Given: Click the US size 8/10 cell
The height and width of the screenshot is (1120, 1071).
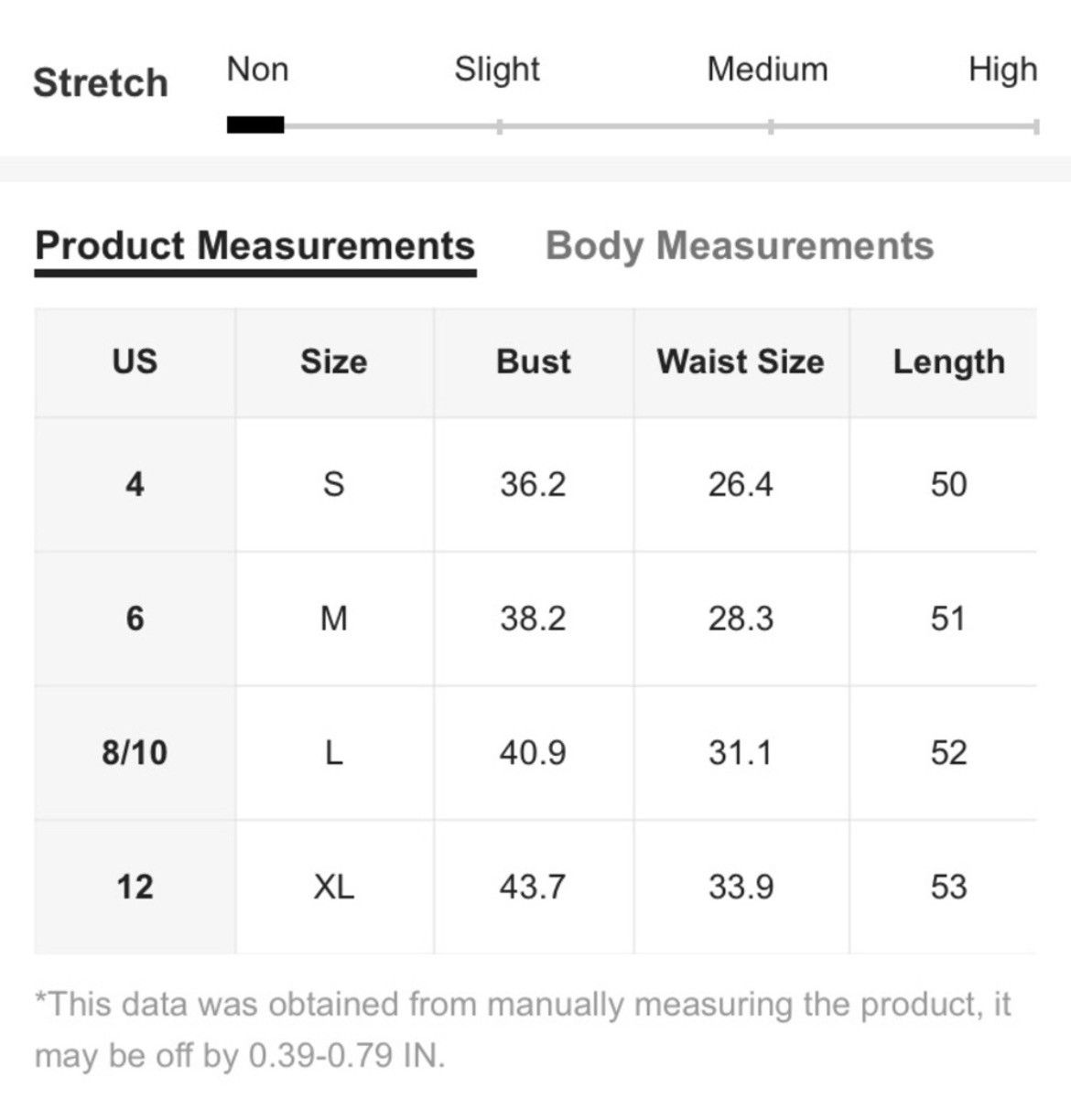Looking at the screenshot, I should click(x=135, y=753).
